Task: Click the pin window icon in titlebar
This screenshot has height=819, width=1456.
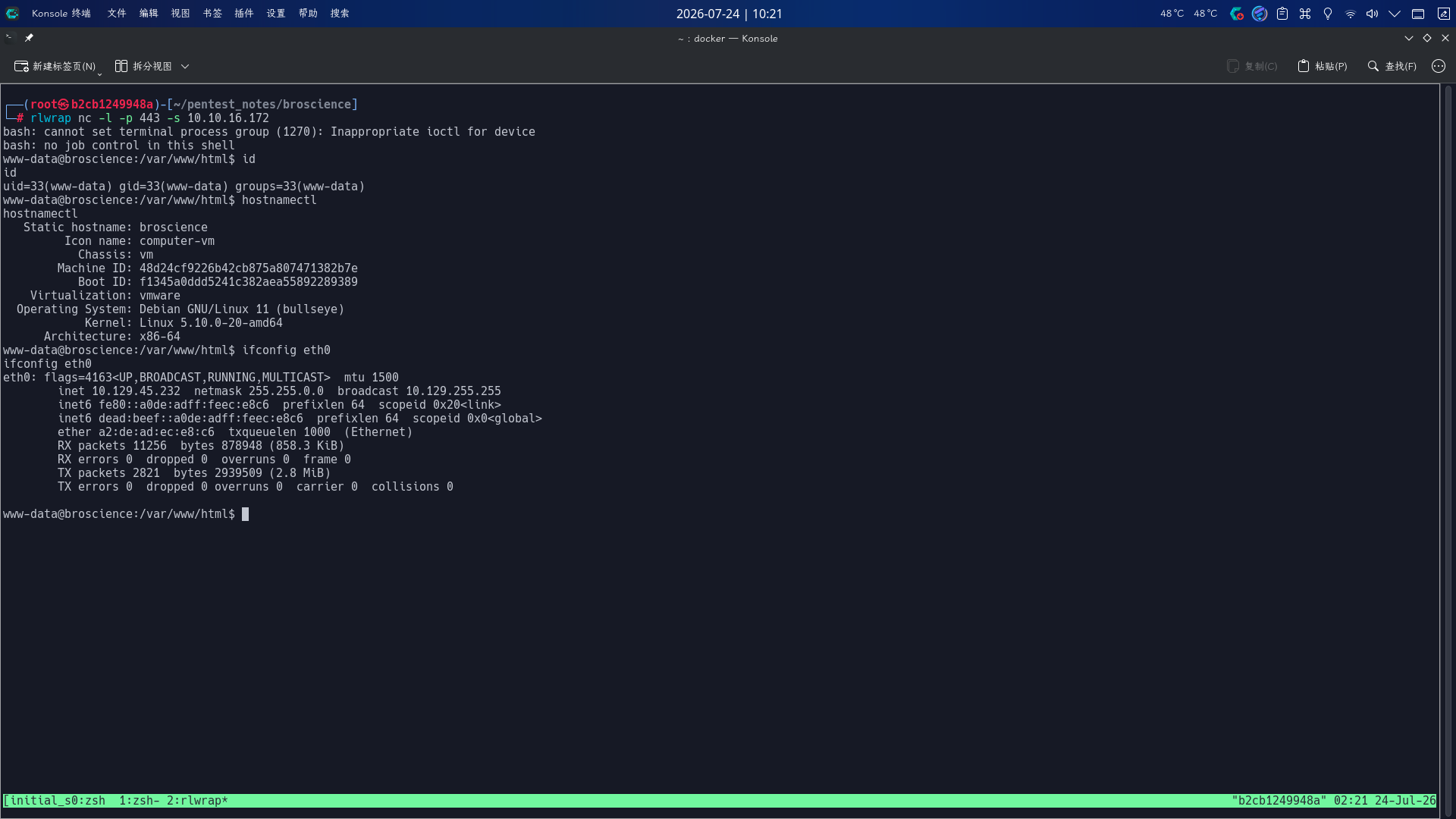Action: (x=29, y=38)
